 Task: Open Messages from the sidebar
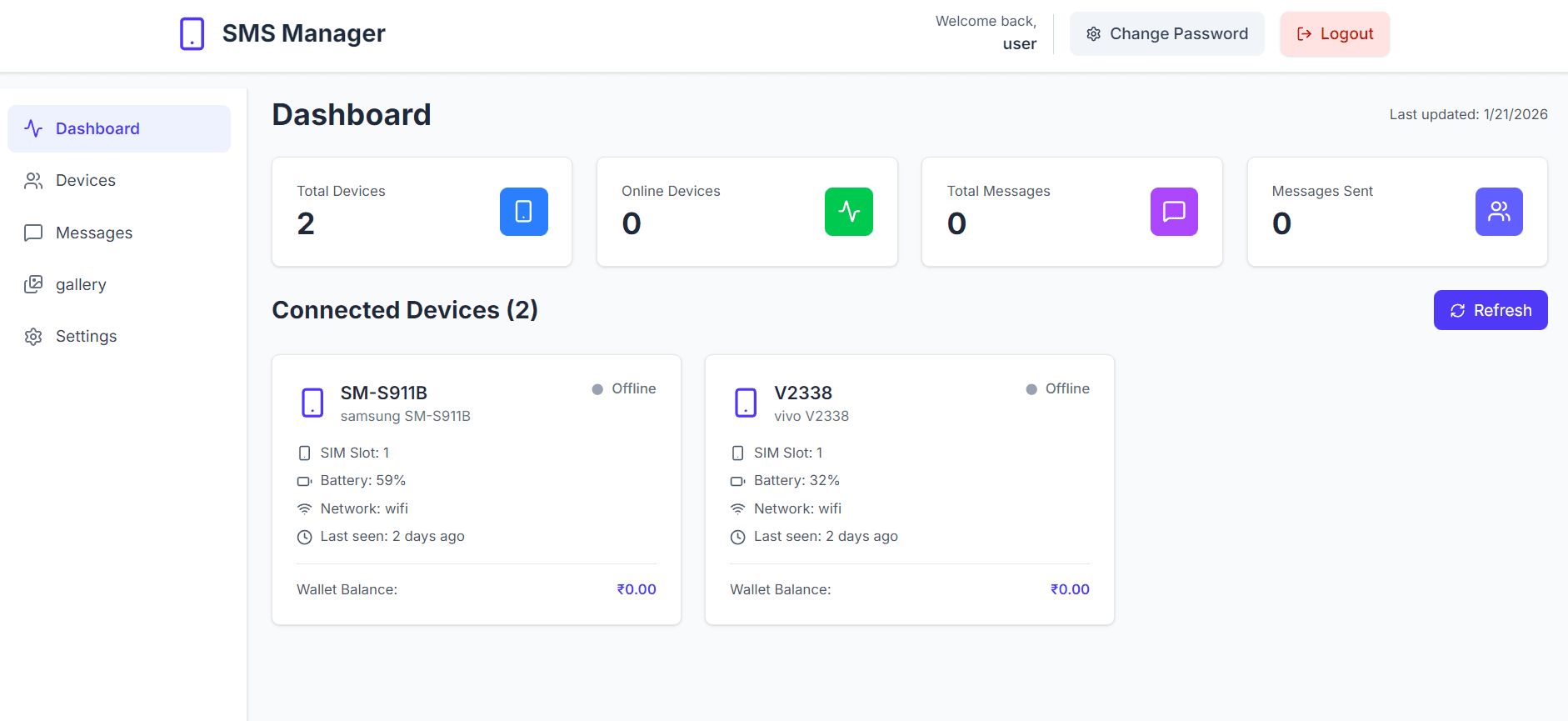tap(93, 233)
